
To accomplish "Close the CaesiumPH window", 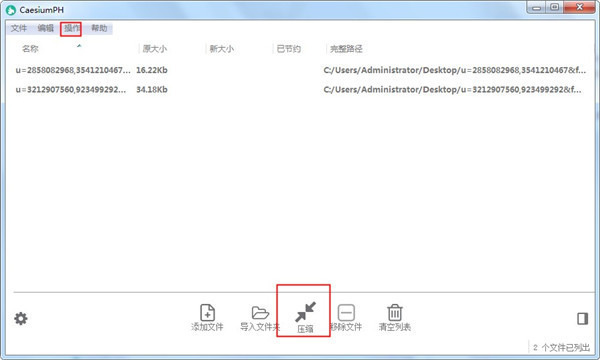I will [579, 7].
